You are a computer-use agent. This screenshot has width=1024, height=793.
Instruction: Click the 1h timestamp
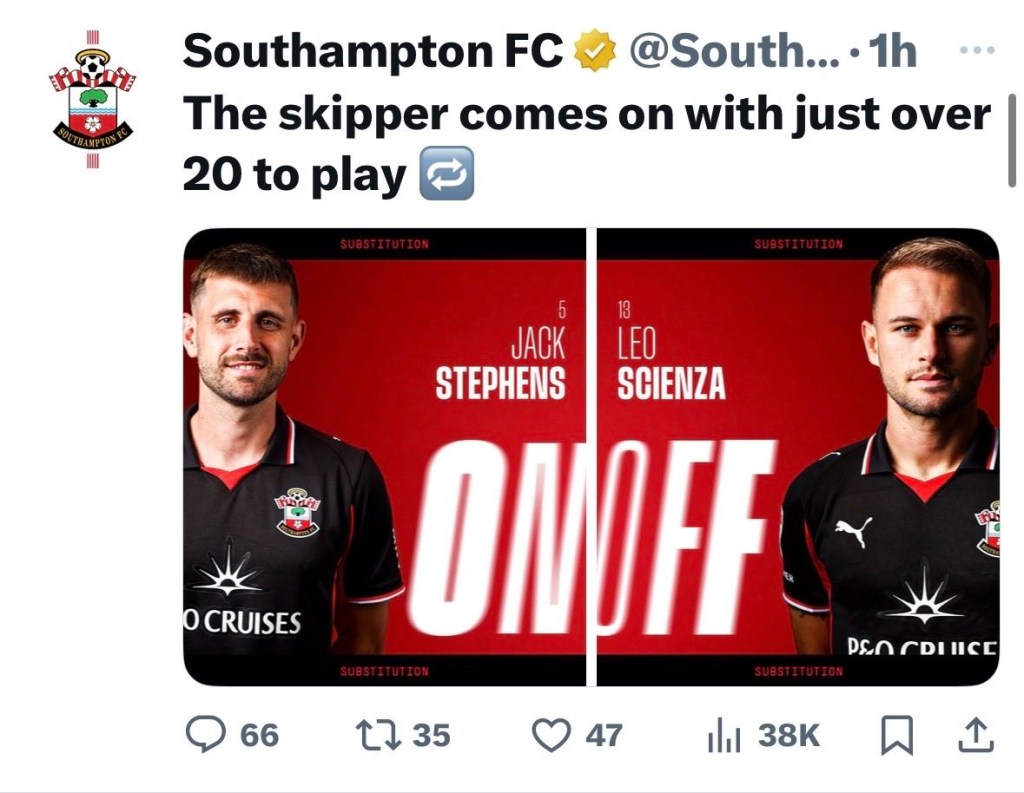(x=893, y=52)
